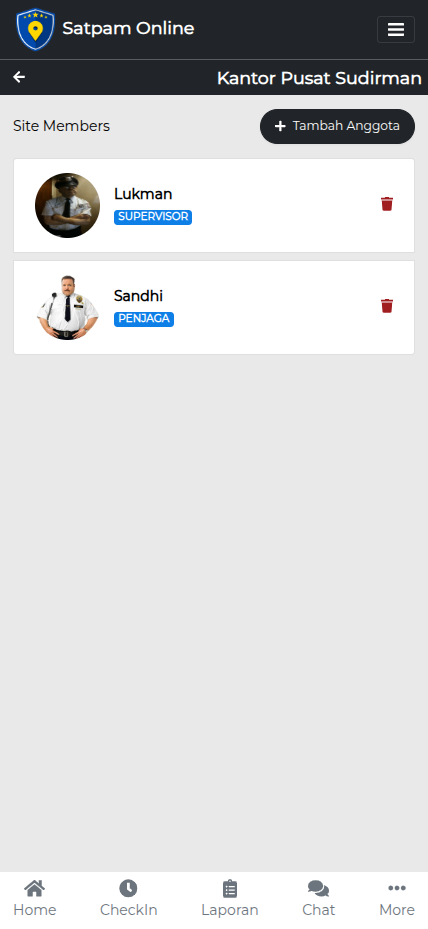Switch to the Laporan tab label

point(229,910)
